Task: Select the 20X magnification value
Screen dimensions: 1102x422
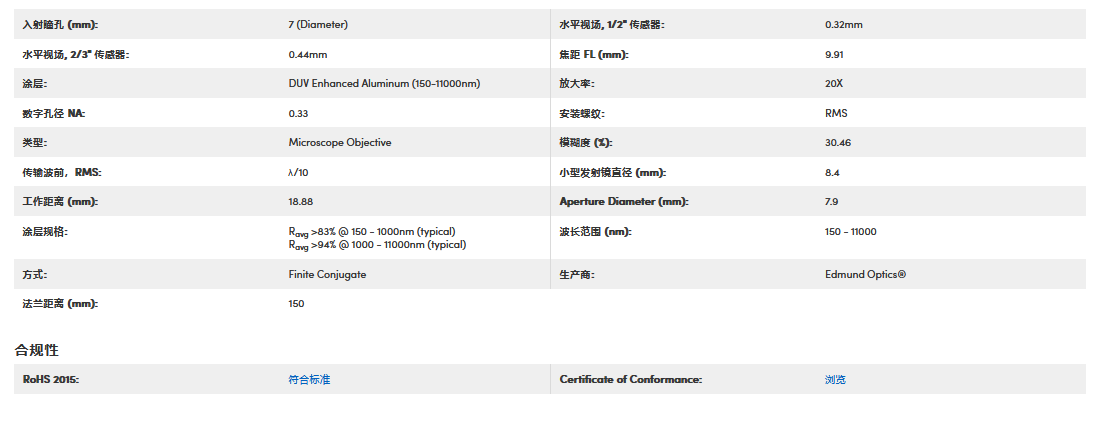Action: [x=834, y=84]
